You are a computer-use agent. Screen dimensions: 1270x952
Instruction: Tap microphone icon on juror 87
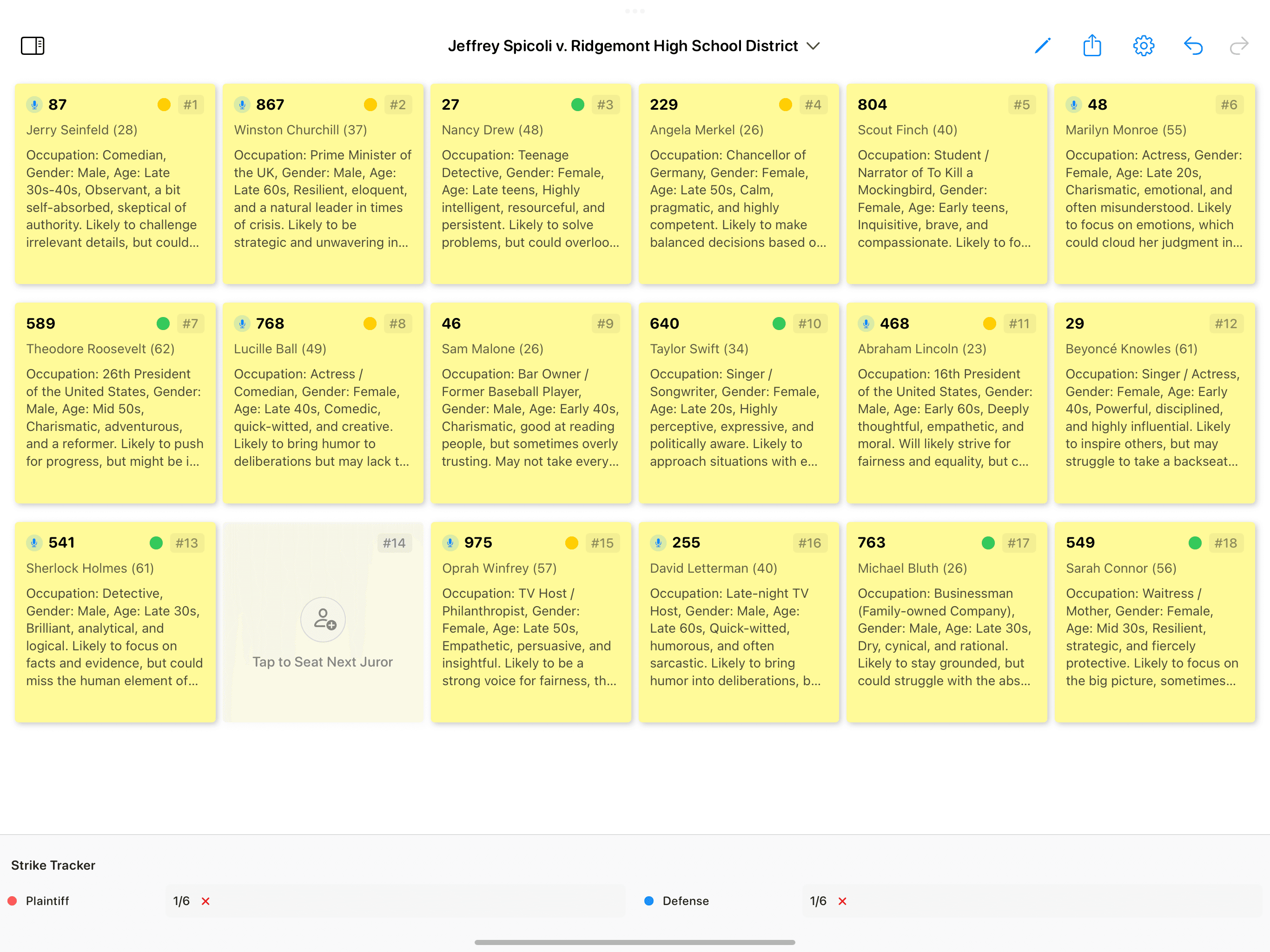(34, 105)
